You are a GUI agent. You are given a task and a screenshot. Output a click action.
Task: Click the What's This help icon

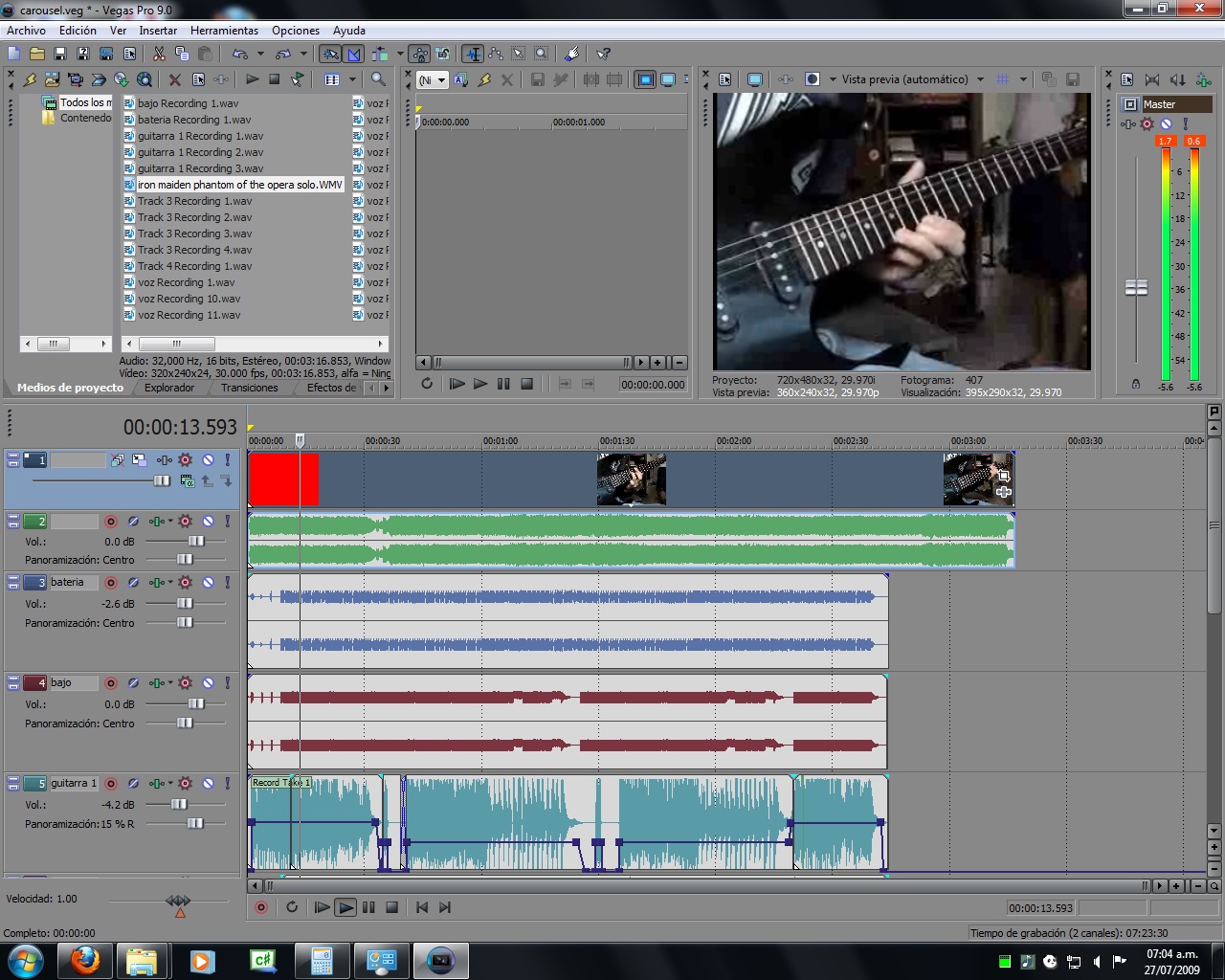(x=603, y=54)
